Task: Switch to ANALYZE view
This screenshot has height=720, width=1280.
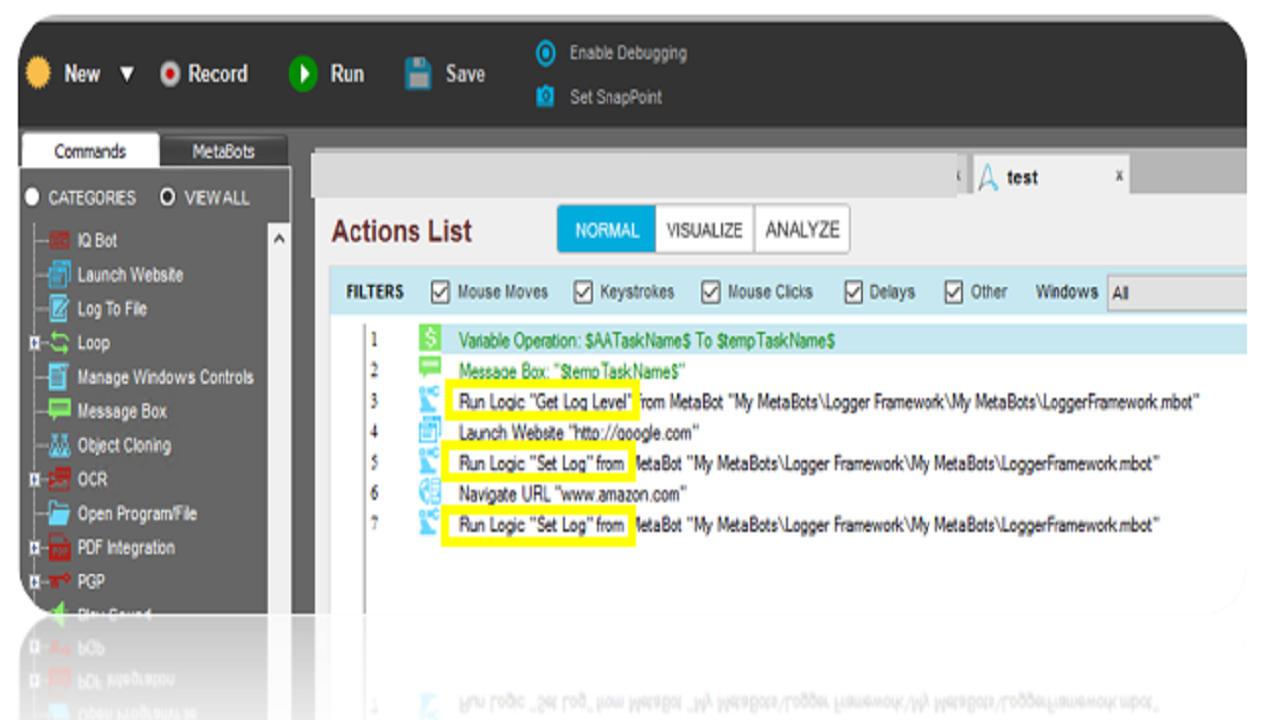Action: point(802,230)
